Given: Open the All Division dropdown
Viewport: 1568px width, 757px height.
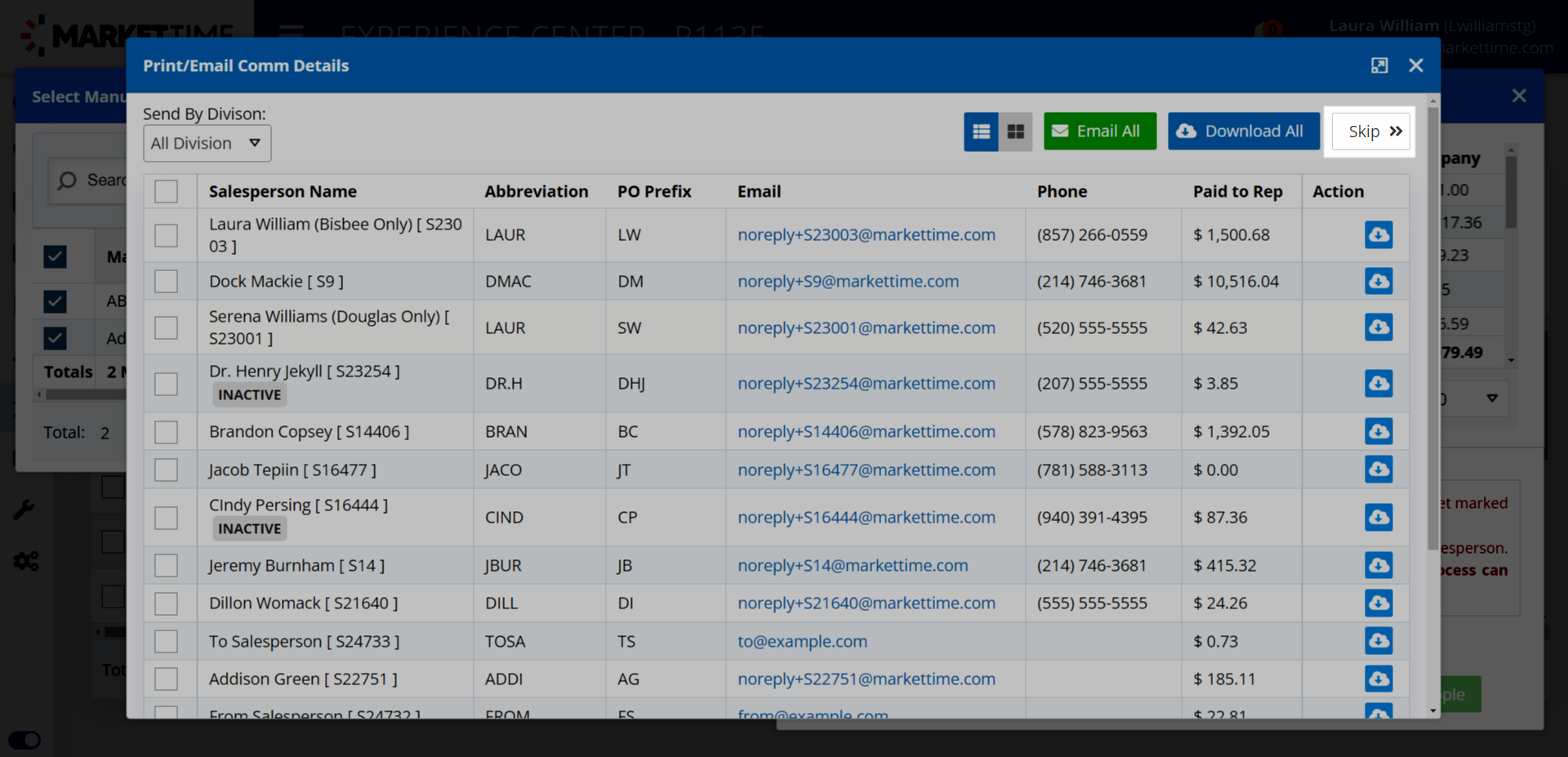Looking at the screenshot, I should (207, 144).
